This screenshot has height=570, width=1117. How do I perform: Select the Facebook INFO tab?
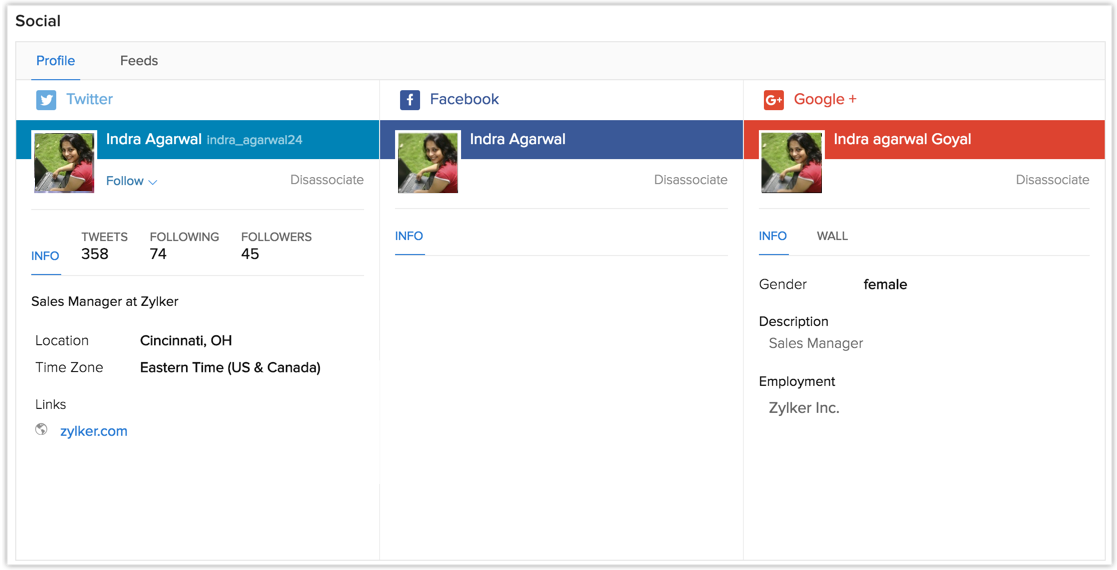[x=409, y=236]
